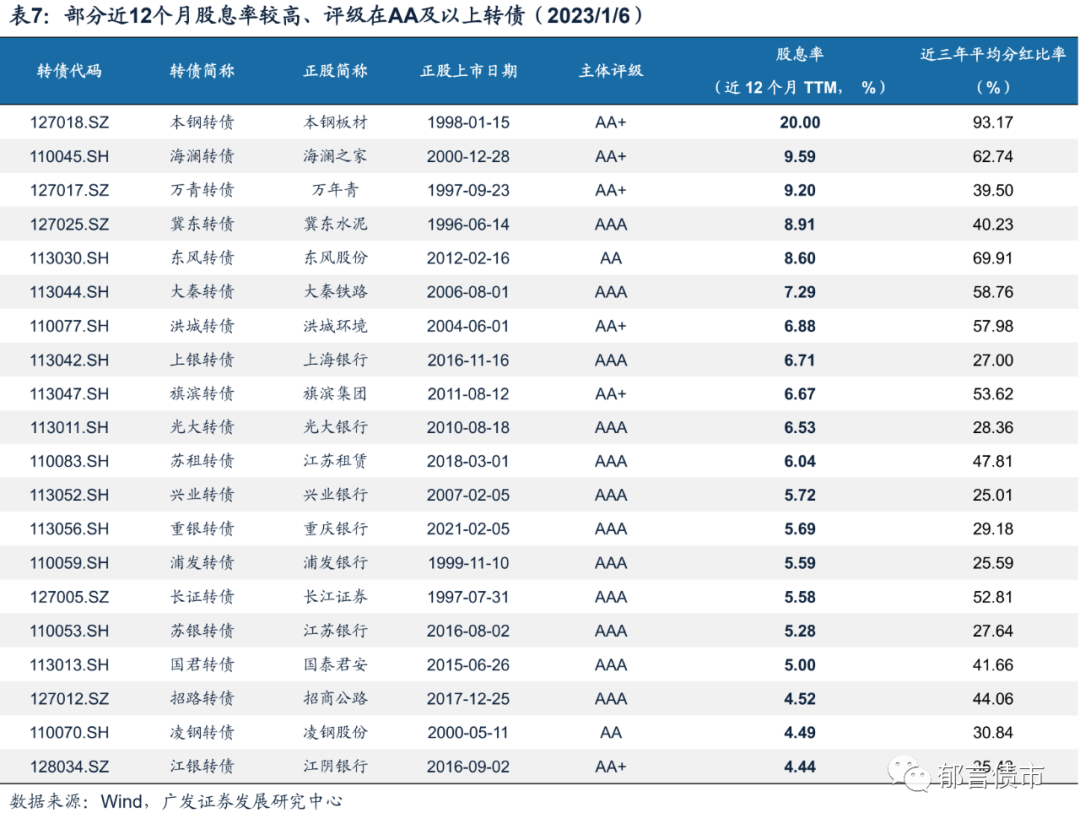Select the cell 招商公路
1080x824 pixels.
pyautogui.click(x=335, y=699)
